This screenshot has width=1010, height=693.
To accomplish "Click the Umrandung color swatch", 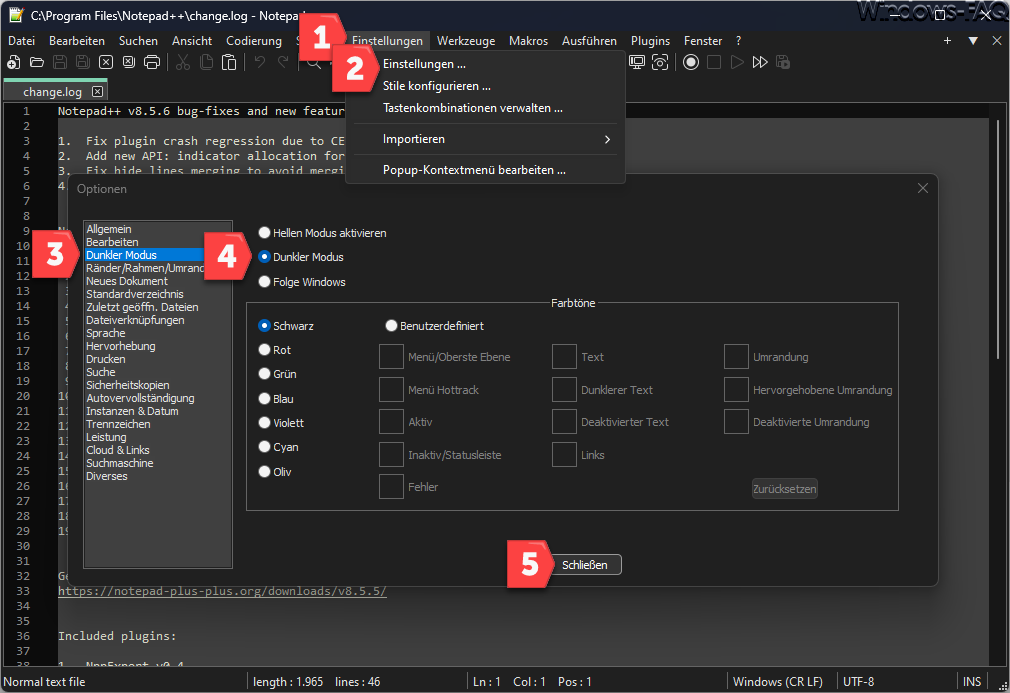I will pyautogui.click(x=736, y=357).
